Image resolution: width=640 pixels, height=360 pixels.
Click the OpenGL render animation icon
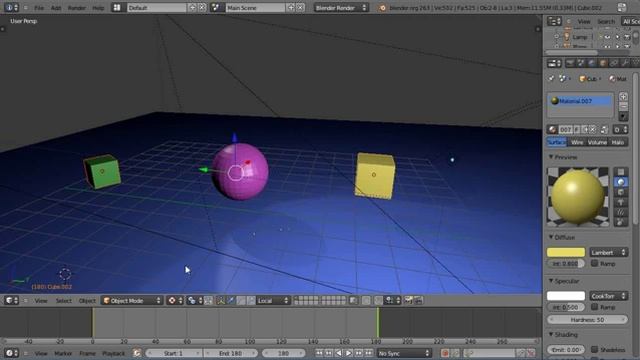418,301
